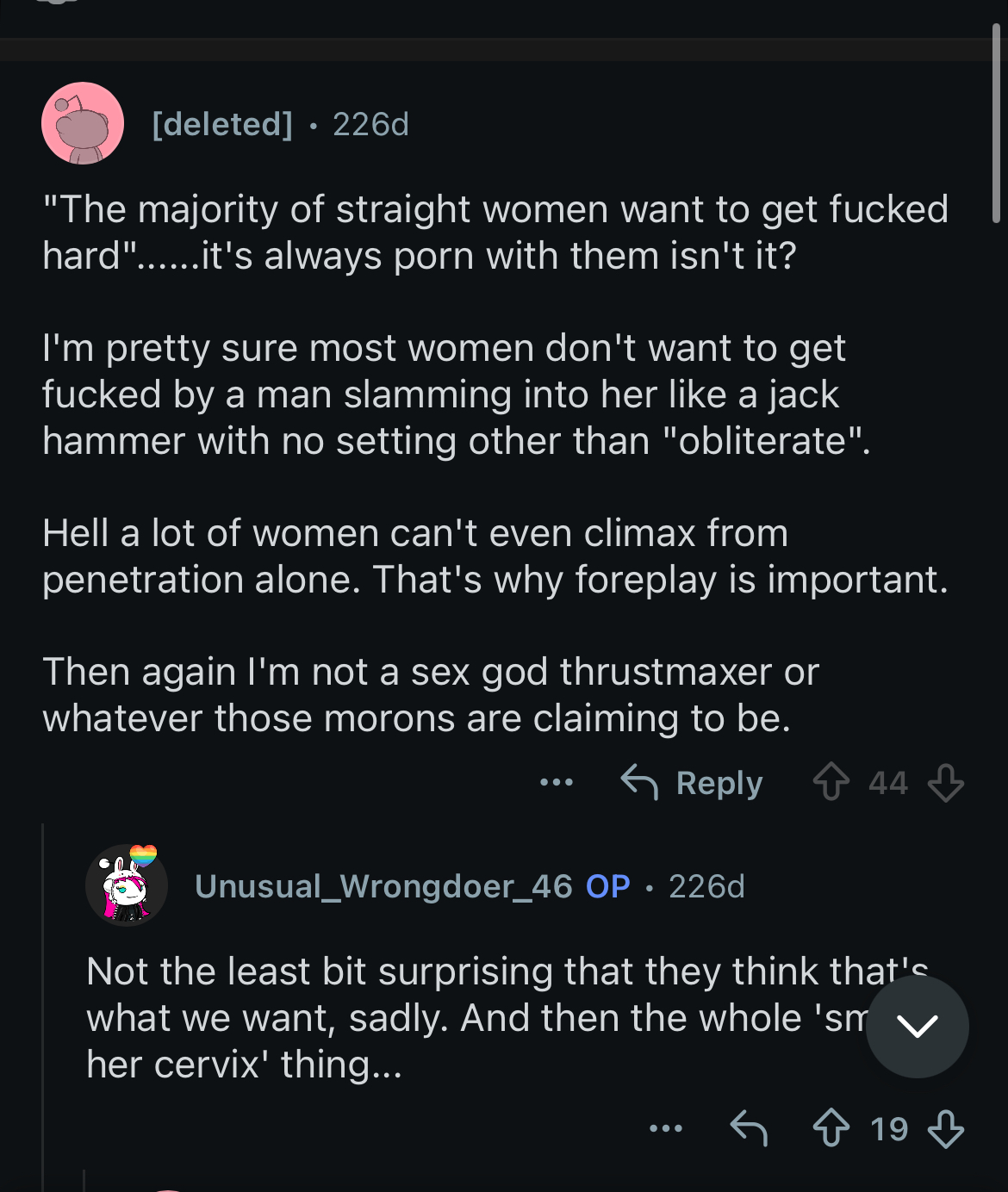The height and width of the screenshot is (1192, 1008).
Task: Downvote the comment with 44 points
Action: coord(945,783)
